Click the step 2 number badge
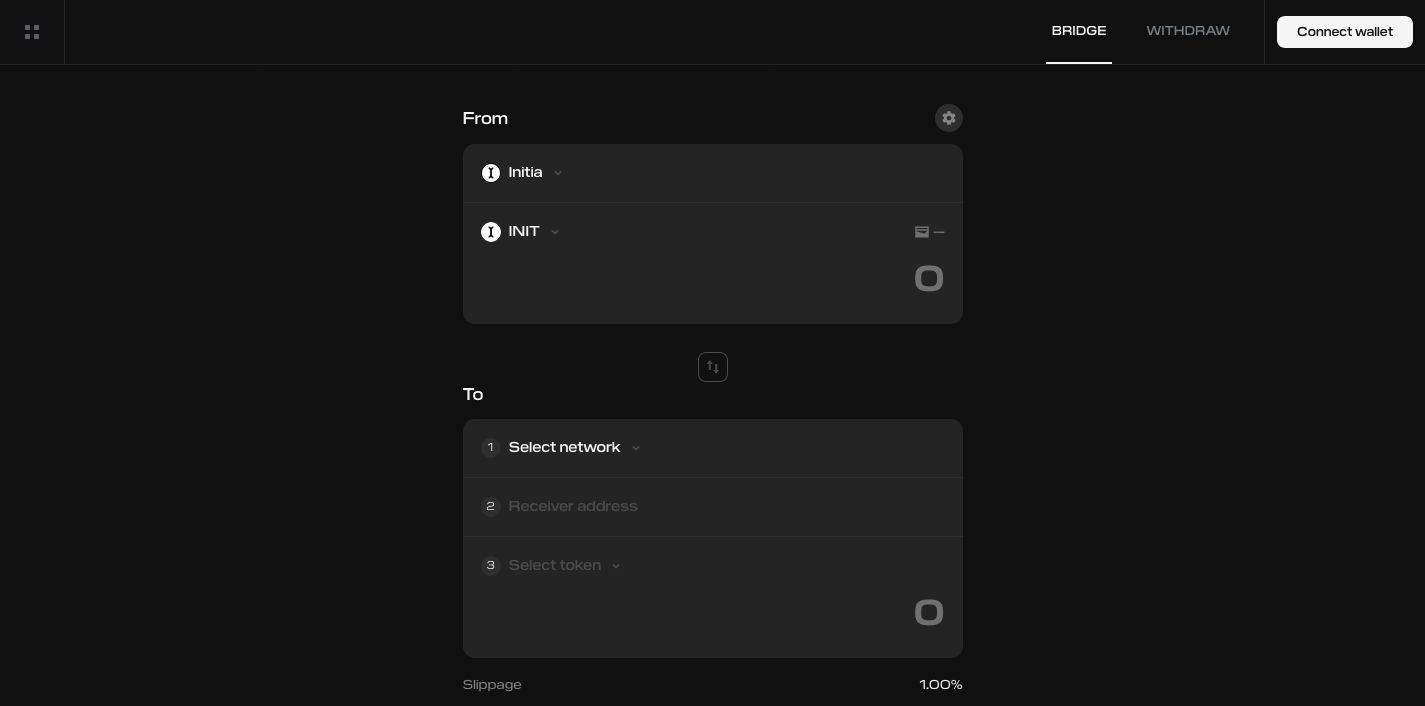 tap(490, 507)
